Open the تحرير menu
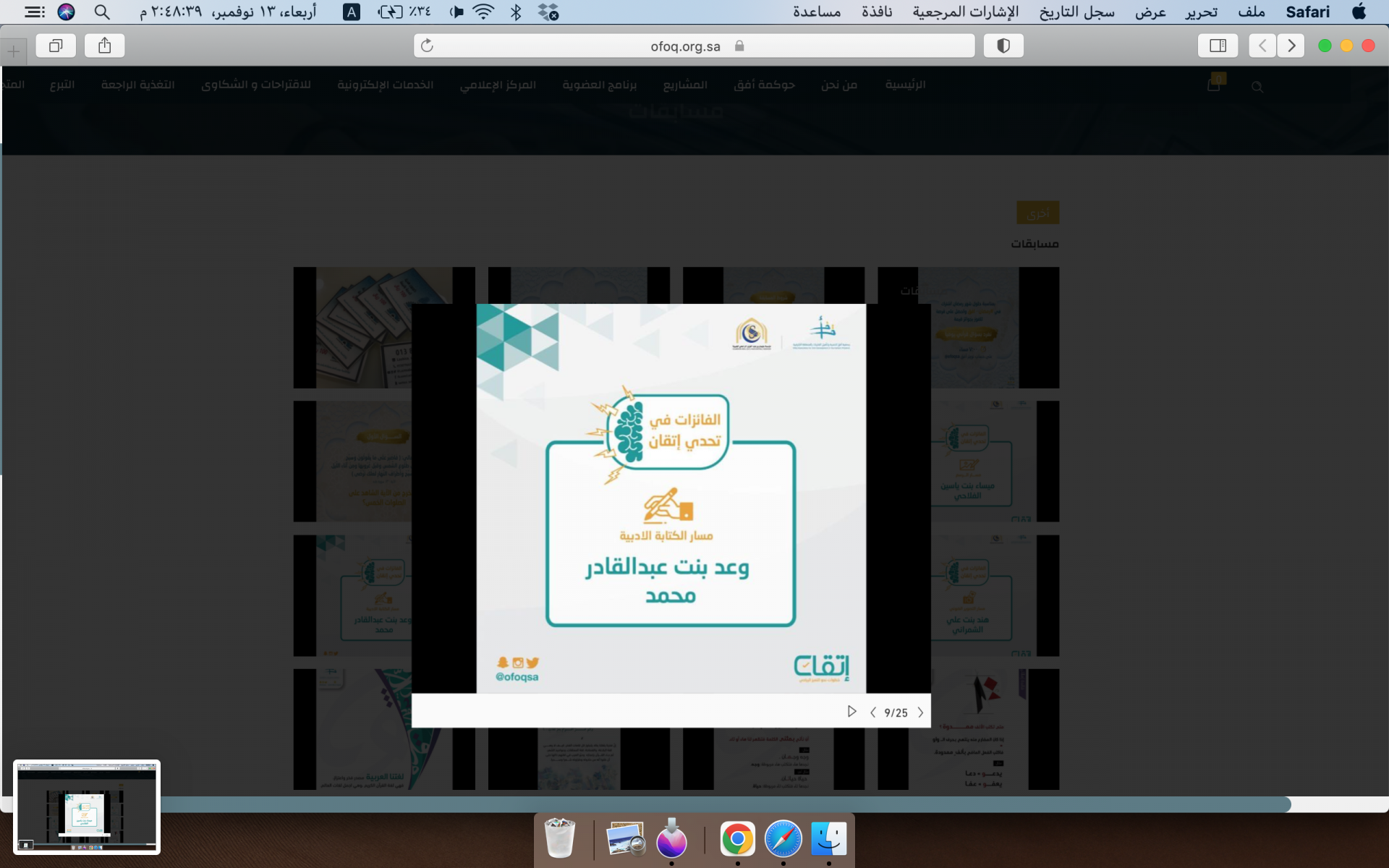The image size is (1389, 868). coord(1201,12)
